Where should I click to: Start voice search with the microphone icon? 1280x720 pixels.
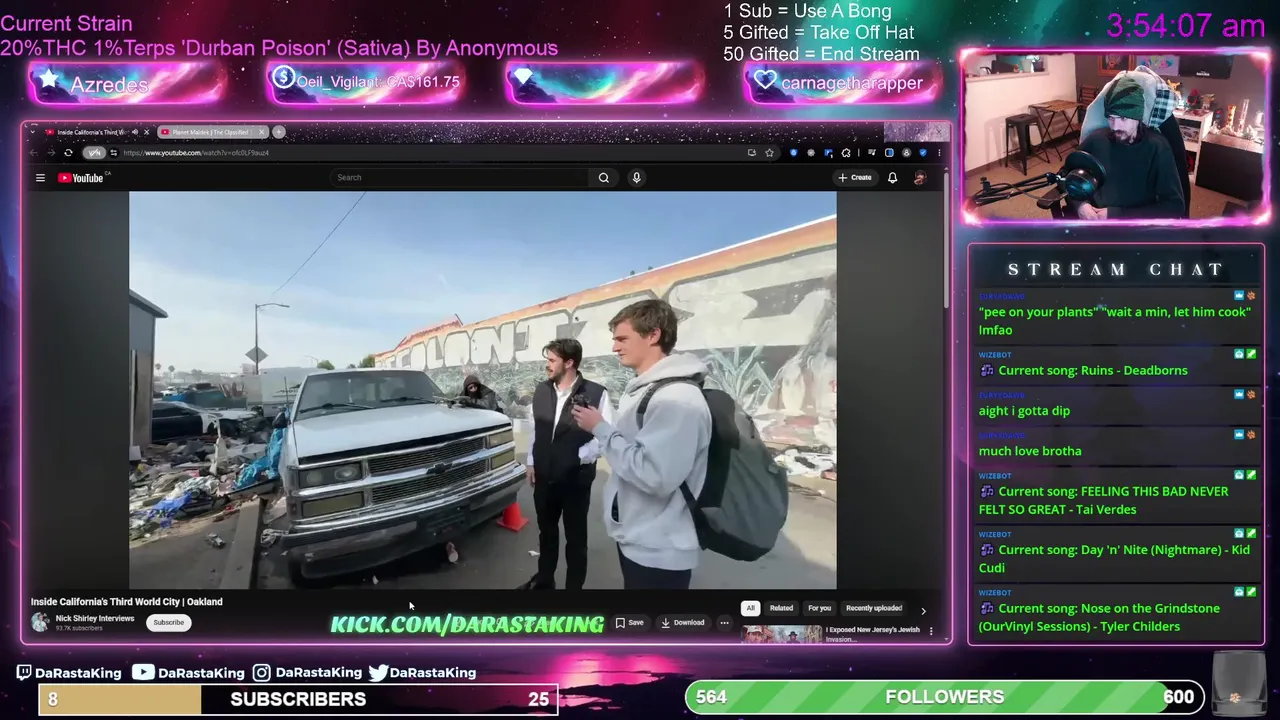point(636,178)
